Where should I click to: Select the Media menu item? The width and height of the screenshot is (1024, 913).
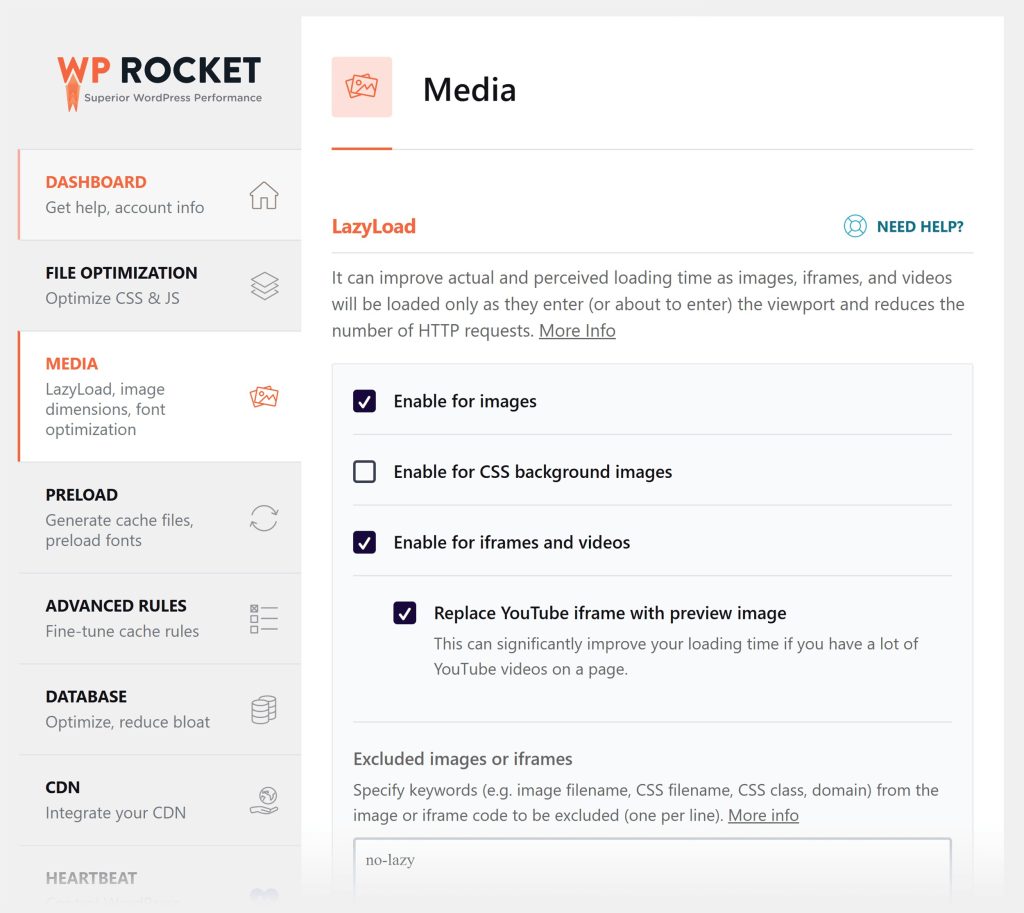point(160,396)
